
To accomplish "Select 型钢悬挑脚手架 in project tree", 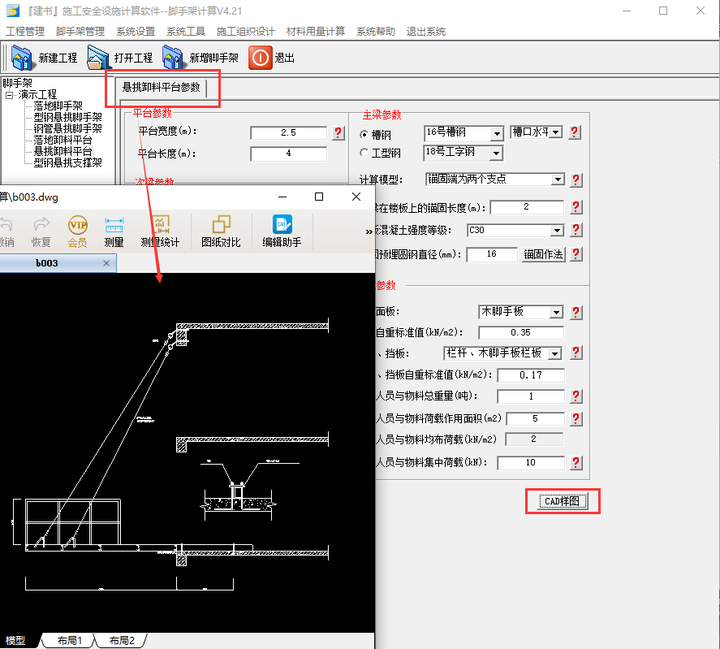I will point(68,117).
